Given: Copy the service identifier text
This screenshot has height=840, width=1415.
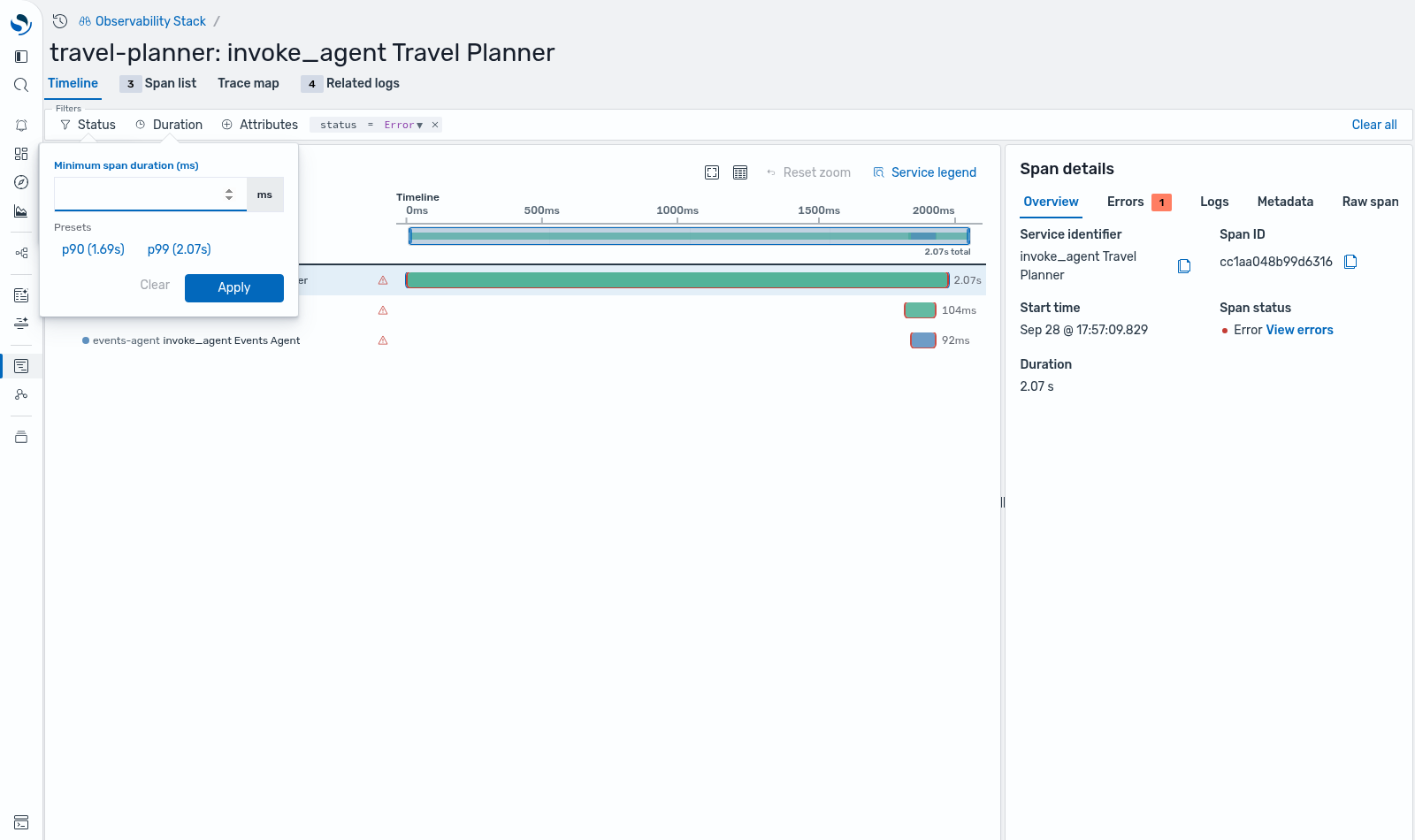Looking at the screenshot, I should click(x=1184, y=266).
